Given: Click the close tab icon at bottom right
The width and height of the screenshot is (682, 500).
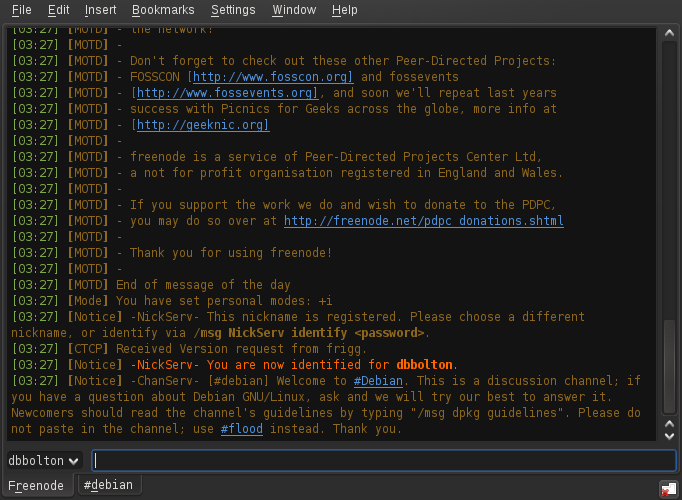Looking at the screenshot, I should click(x=668, y=489).
